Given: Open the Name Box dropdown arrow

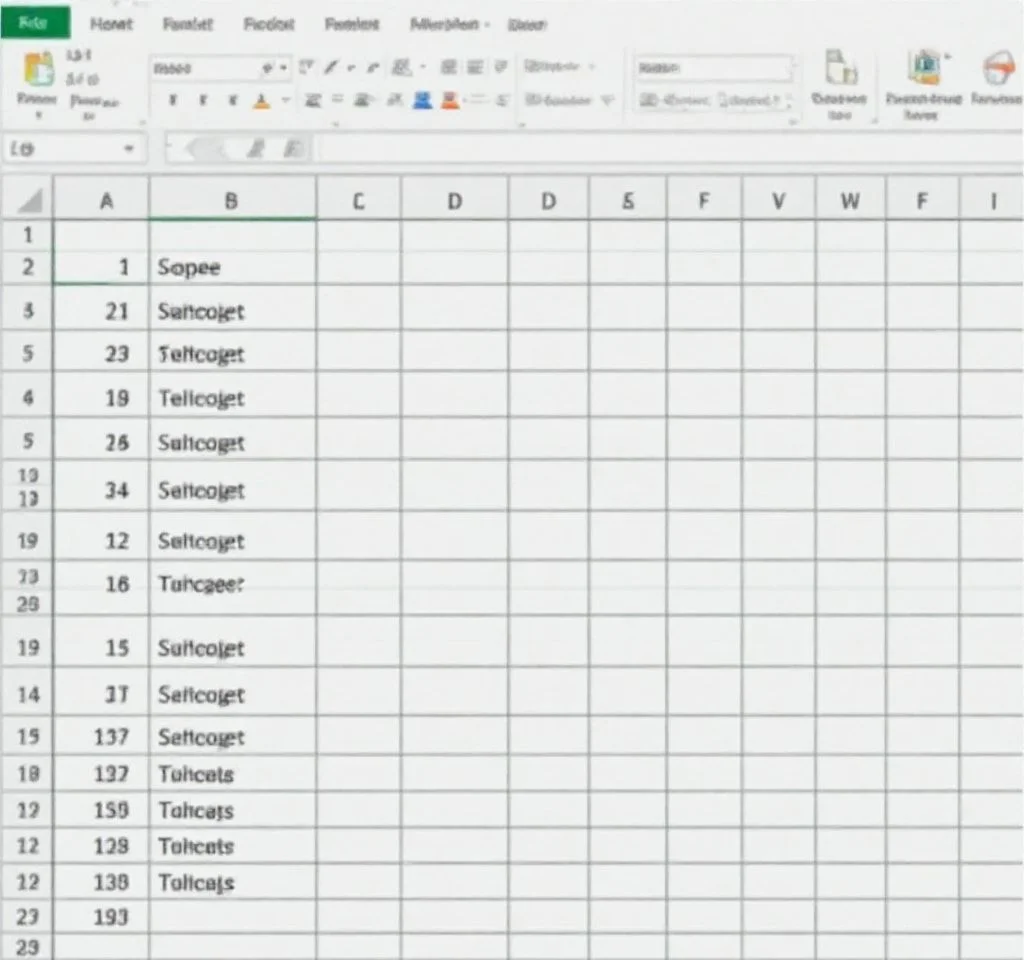Looking at the screenshot, I should click(x=128, y=149).
